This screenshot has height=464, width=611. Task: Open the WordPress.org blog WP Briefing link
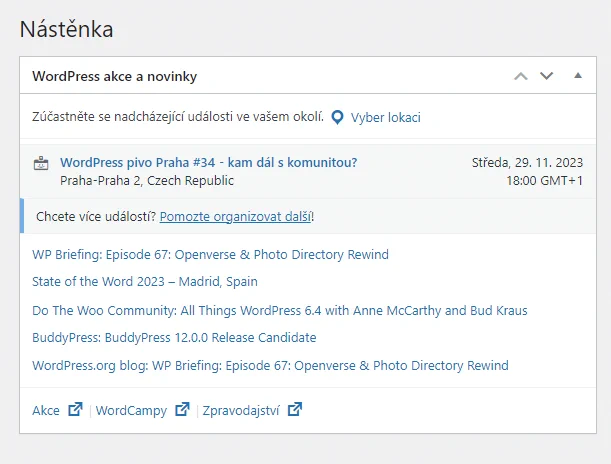270,365
